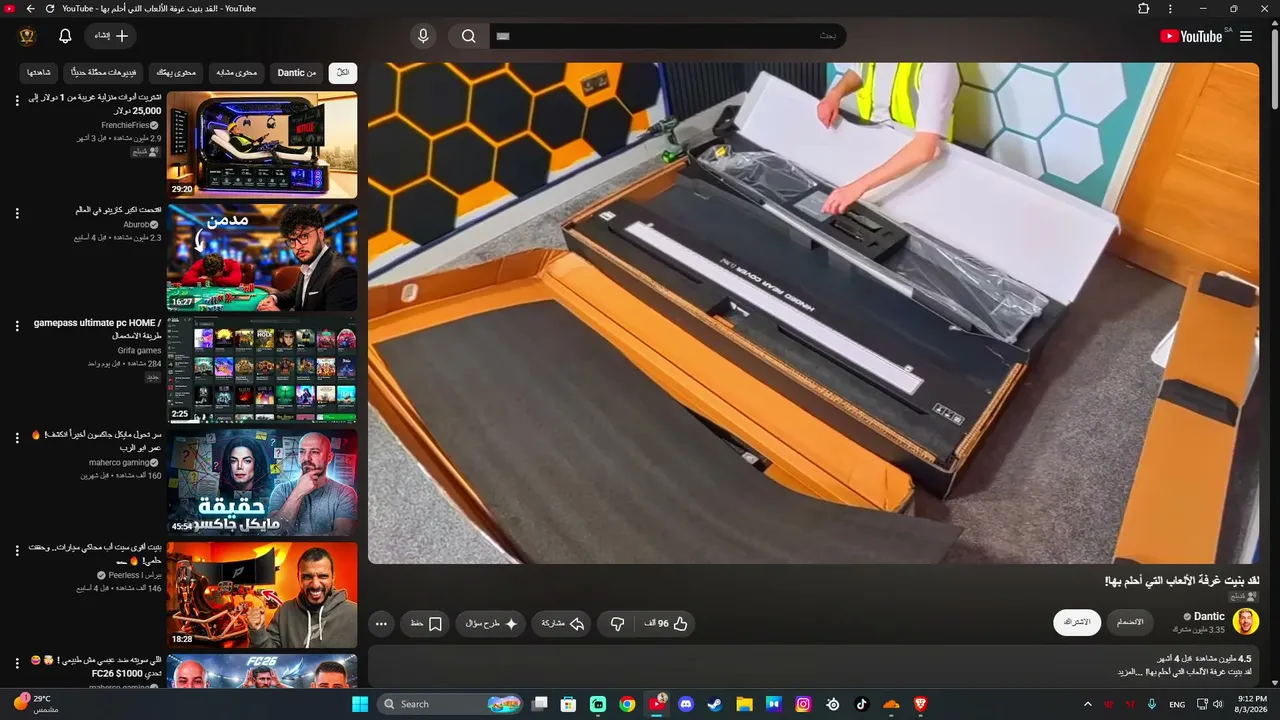Open options for Aburob casino video
This screenshot has width=1280, height=720.
[x=17, y=213]
